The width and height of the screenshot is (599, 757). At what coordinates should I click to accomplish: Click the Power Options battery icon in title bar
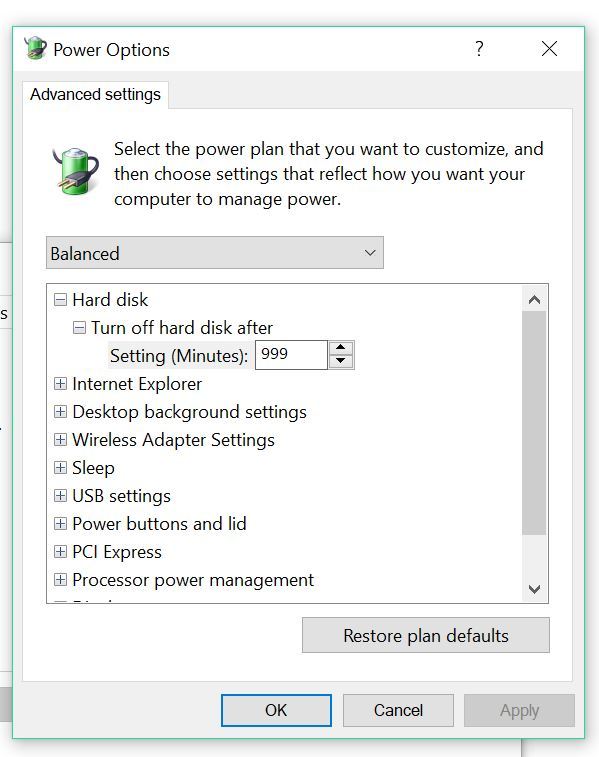[x=35, y=49]
